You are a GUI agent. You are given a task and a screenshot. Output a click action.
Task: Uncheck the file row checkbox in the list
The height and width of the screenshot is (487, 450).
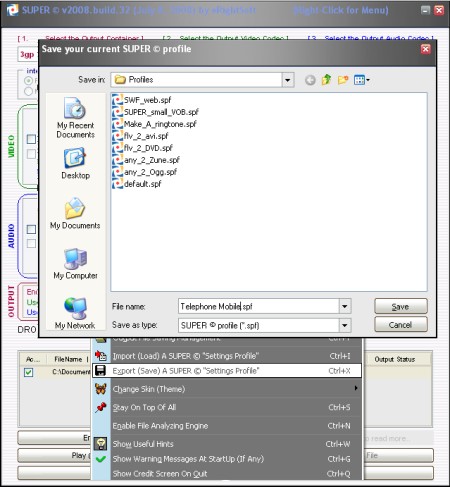click(x=29, y=372)
